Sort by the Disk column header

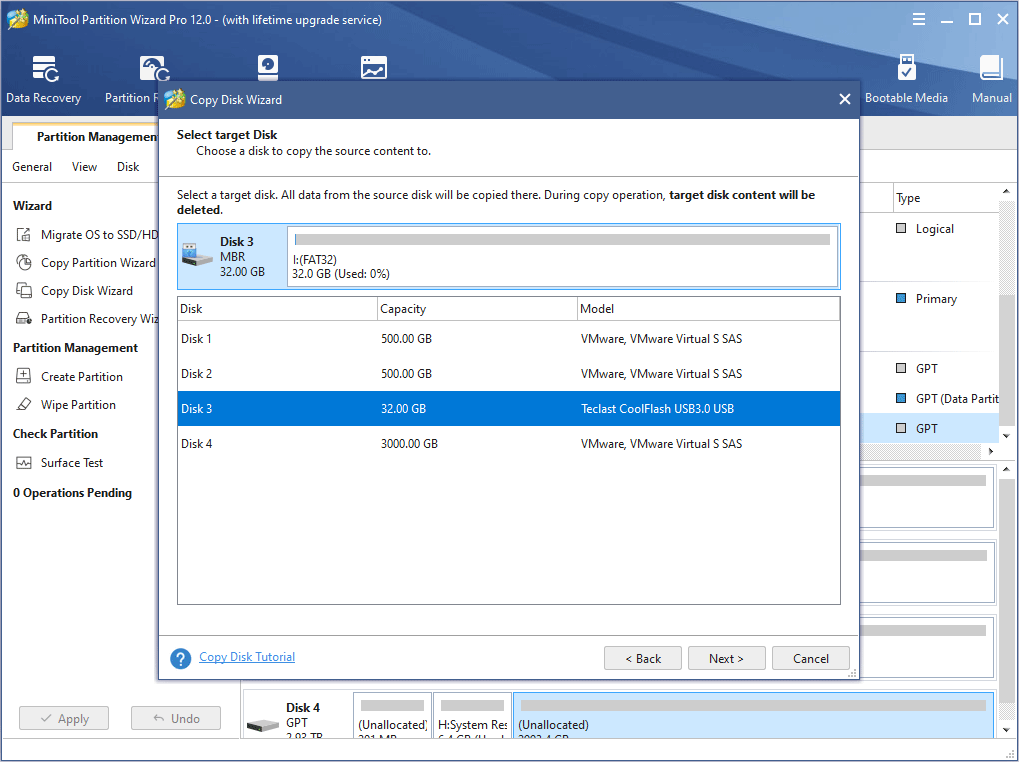pos(277,309)
